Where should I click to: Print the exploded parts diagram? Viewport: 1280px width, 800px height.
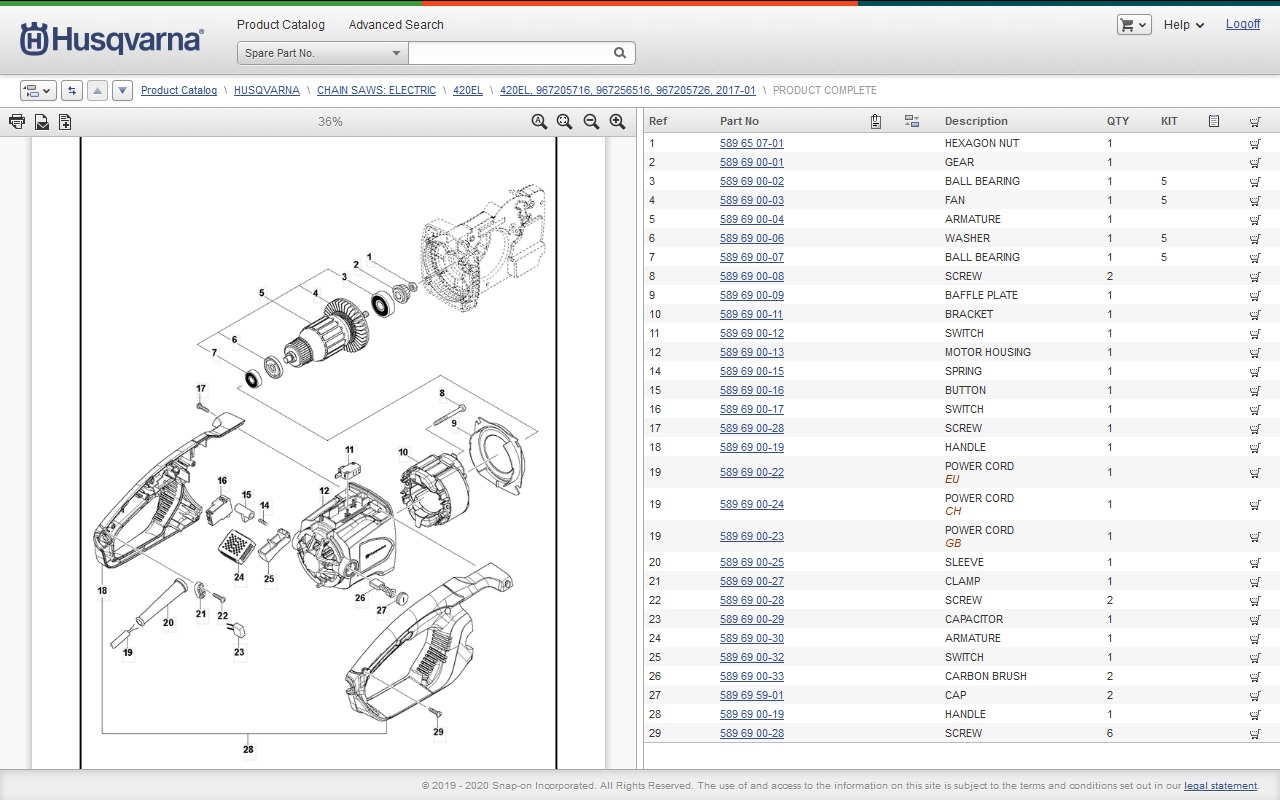pyautogui.click(x=17, y=122)
